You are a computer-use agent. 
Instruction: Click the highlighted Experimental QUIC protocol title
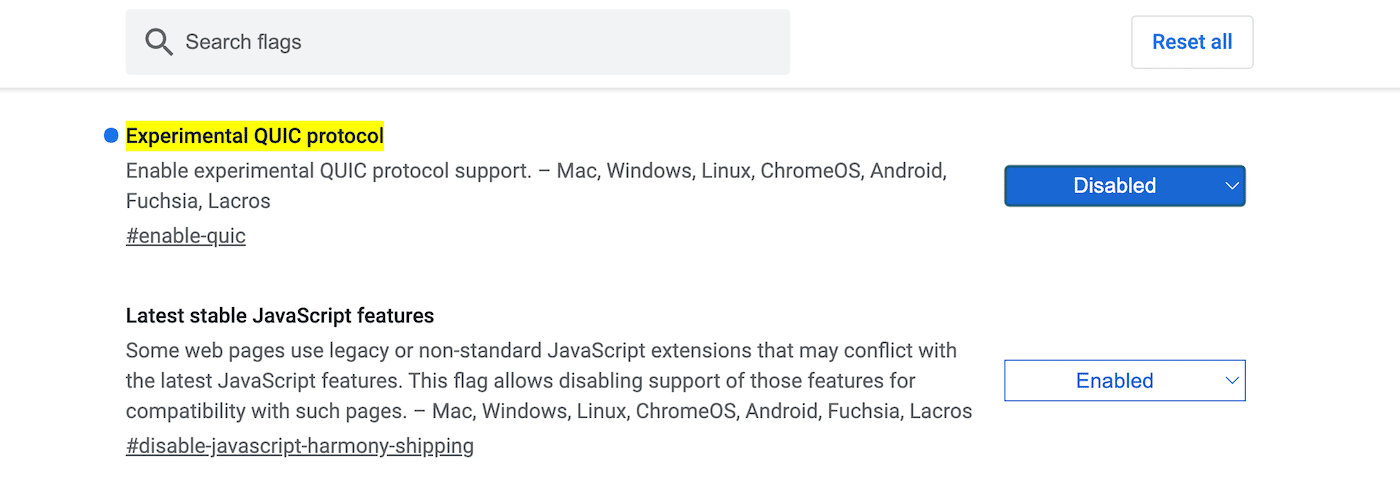point(255,136)
